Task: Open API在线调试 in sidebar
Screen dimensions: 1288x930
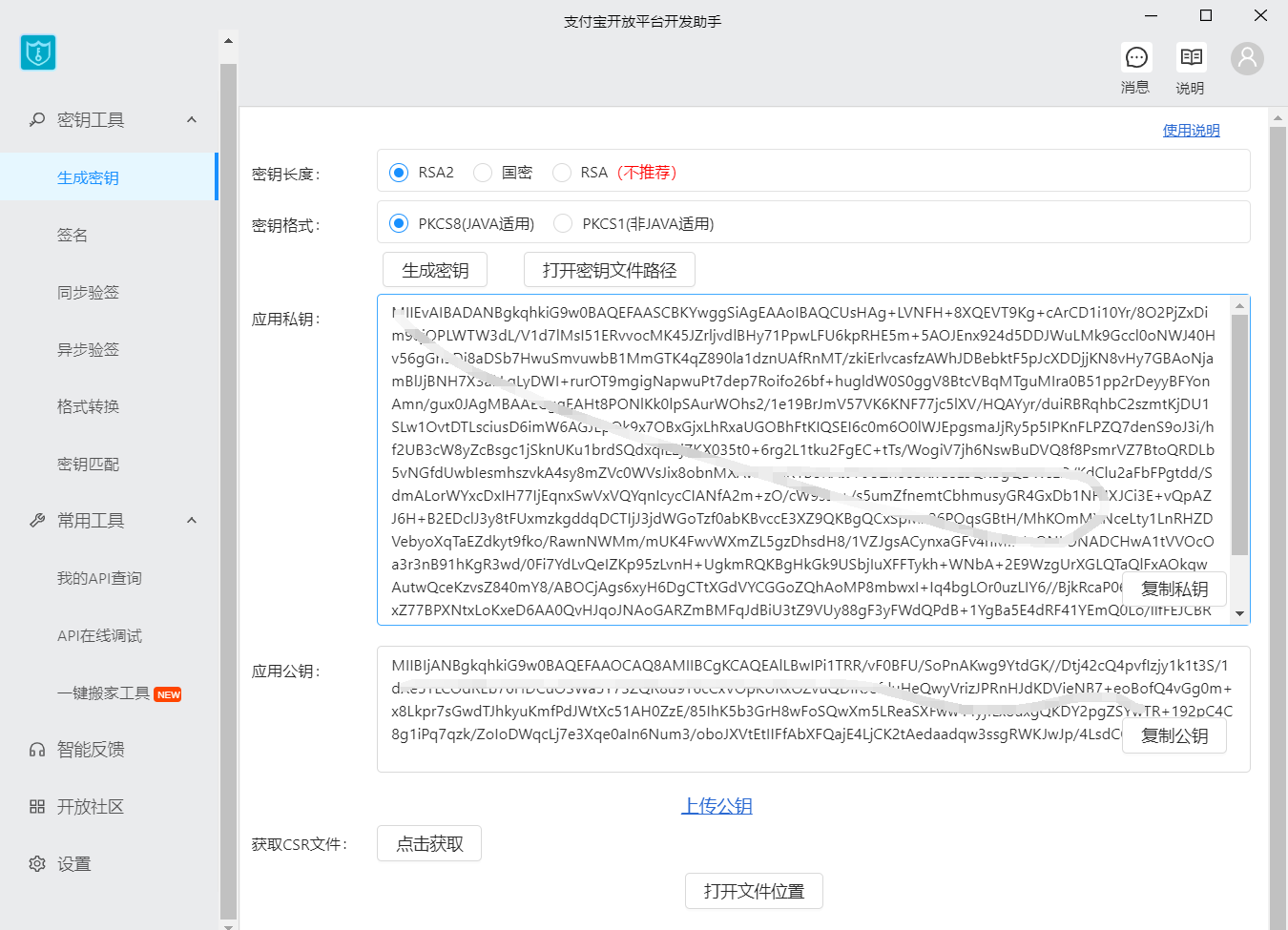Action: pyautogui.click(x=109, y=635)
